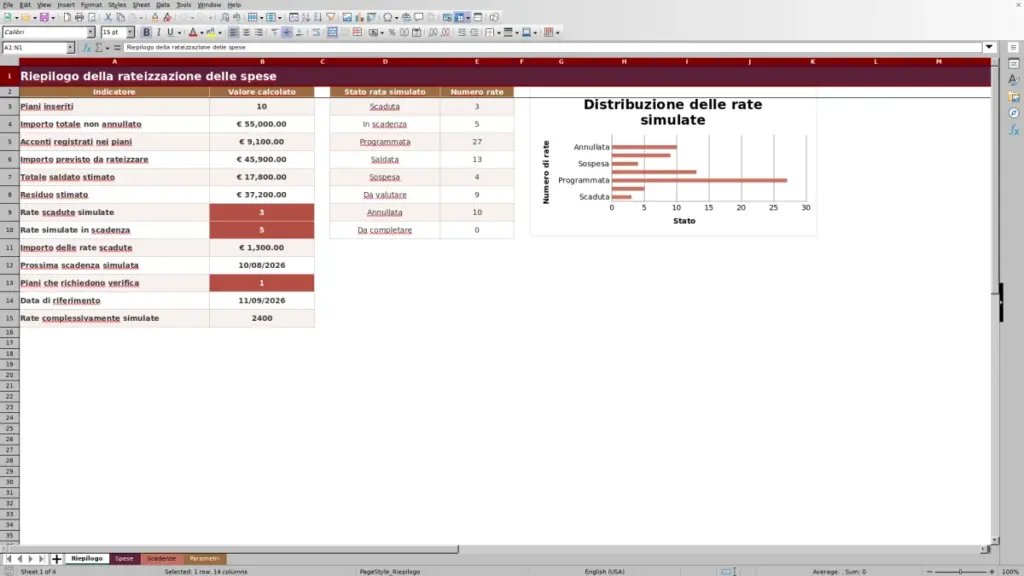Image resolution: width=1024 pixels, height=576 pixels.
Task: Open the font size dropdown
Action: pos(130,32)
